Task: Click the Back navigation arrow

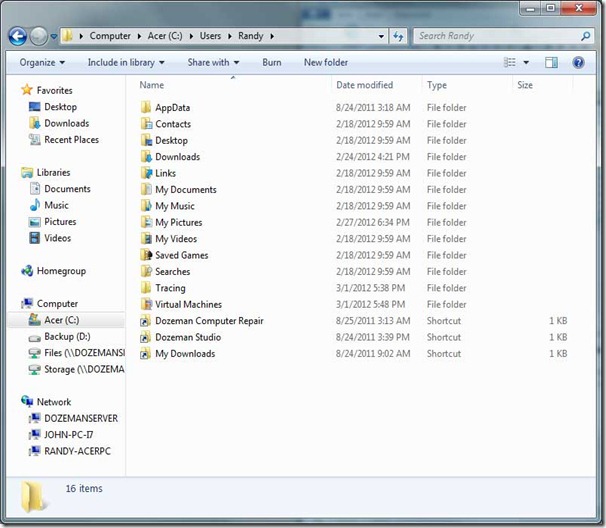Action: point(18,37)
